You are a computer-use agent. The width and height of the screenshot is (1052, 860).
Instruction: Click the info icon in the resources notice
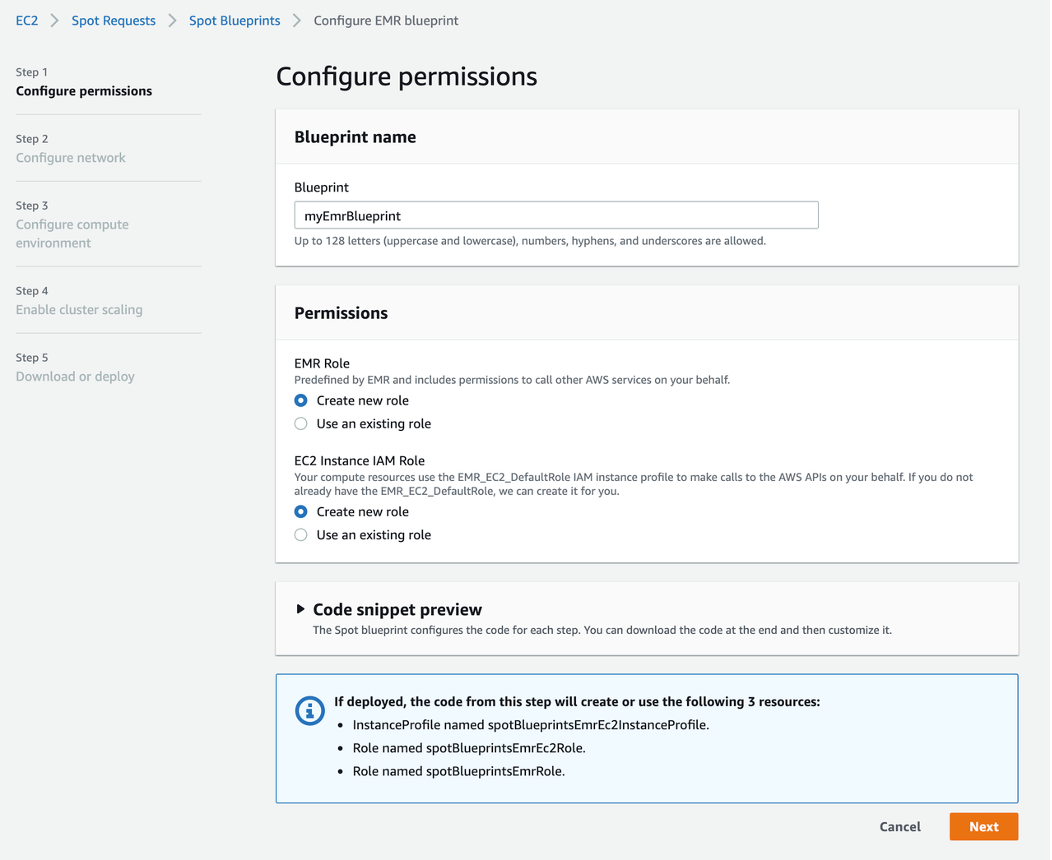click(x=310, y=711)
